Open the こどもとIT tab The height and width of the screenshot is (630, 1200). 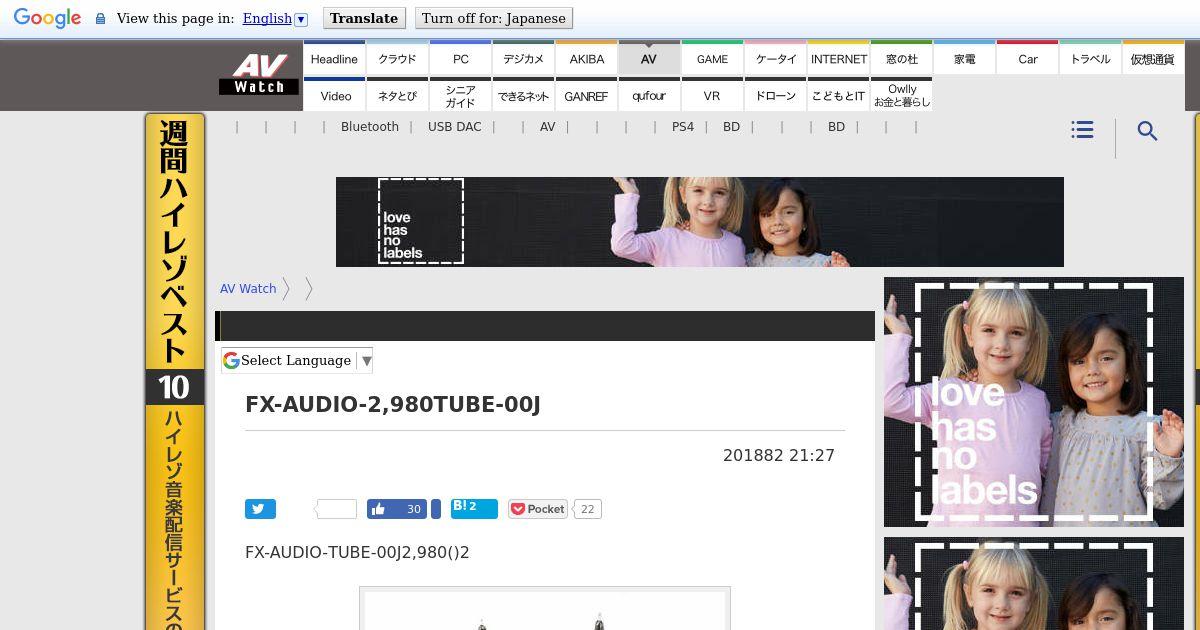[838, 95]
